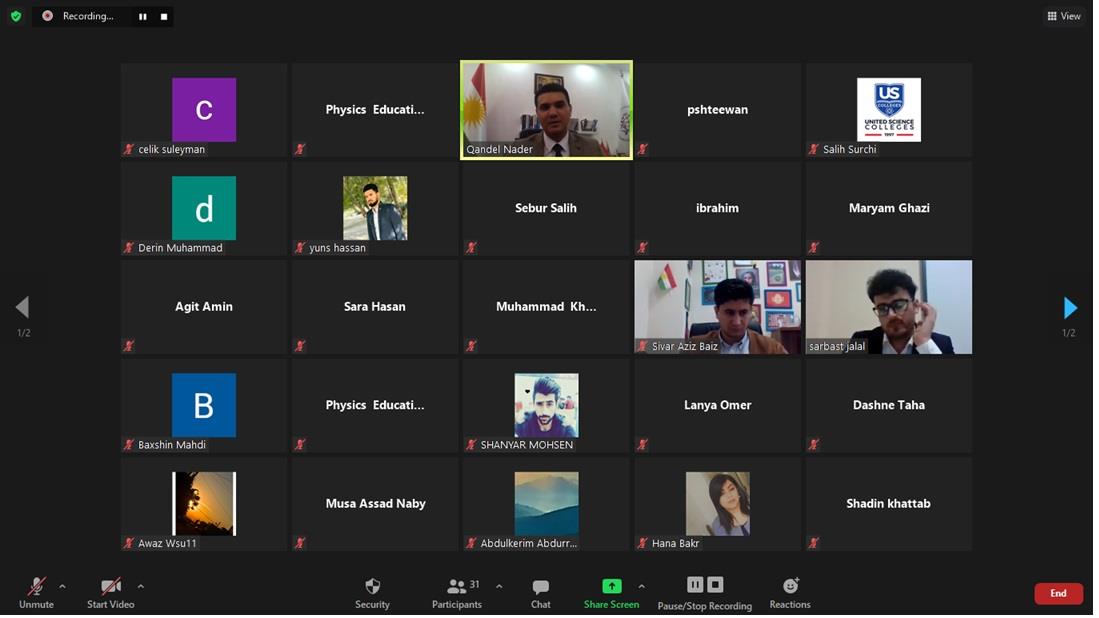Open the Reactions emoji menu
The width and height of the screenshot is (1099, 618).
coord(790,592)
